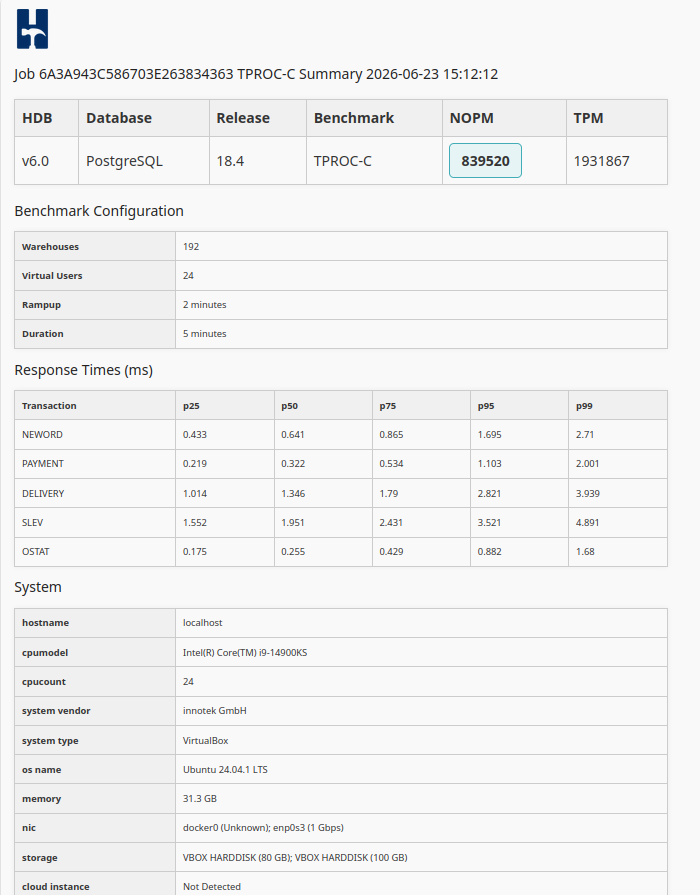Viewport: 700px width, 895px height.
Task: Click the system type value VirtualBox
Action: (x=206, y=741)
